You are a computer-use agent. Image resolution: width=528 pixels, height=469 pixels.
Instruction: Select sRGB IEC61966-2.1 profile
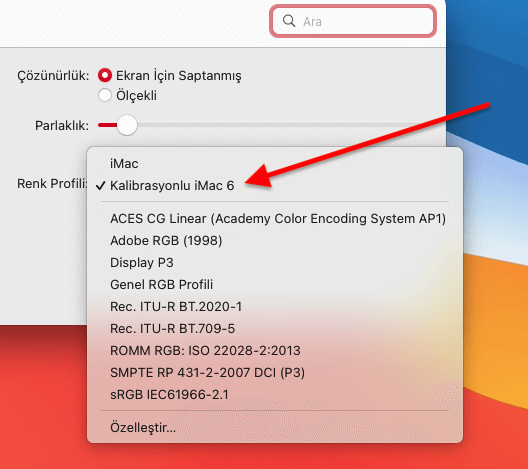pos(275,395)
